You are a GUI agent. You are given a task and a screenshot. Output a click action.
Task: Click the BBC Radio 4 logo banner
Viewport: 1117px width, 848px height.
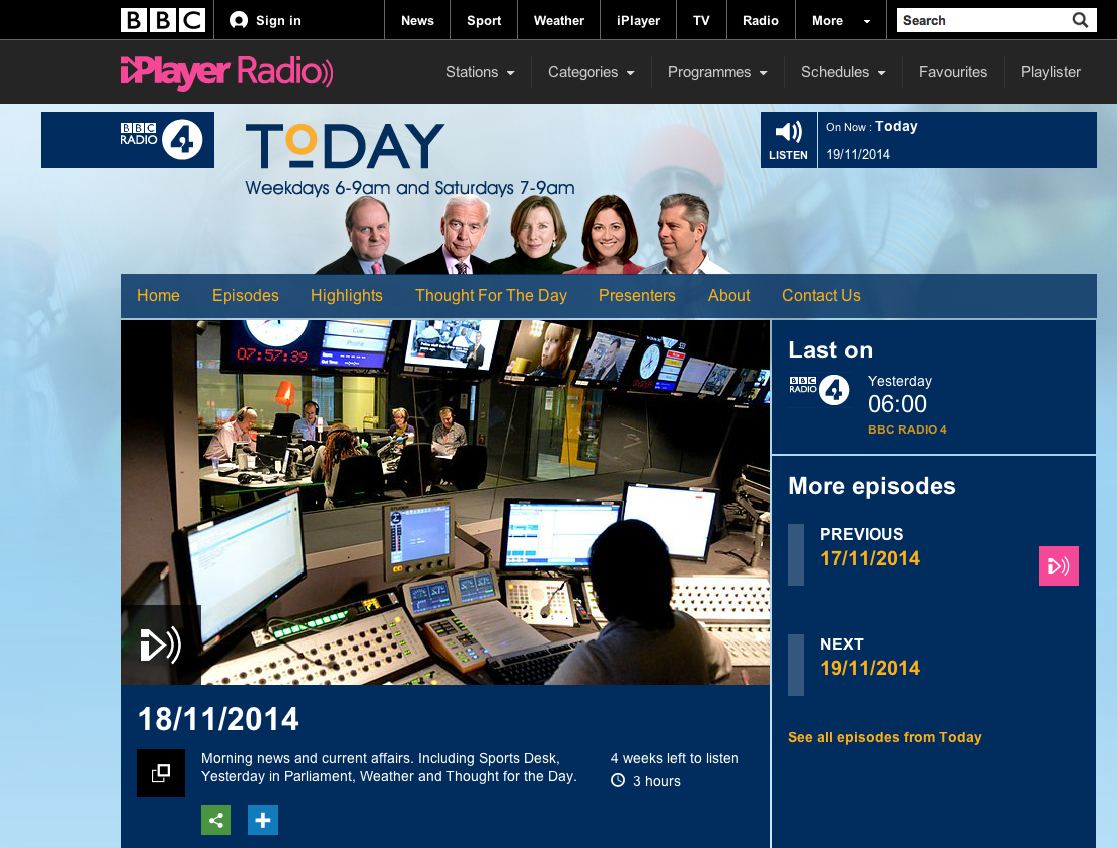[x=128, y=140]
